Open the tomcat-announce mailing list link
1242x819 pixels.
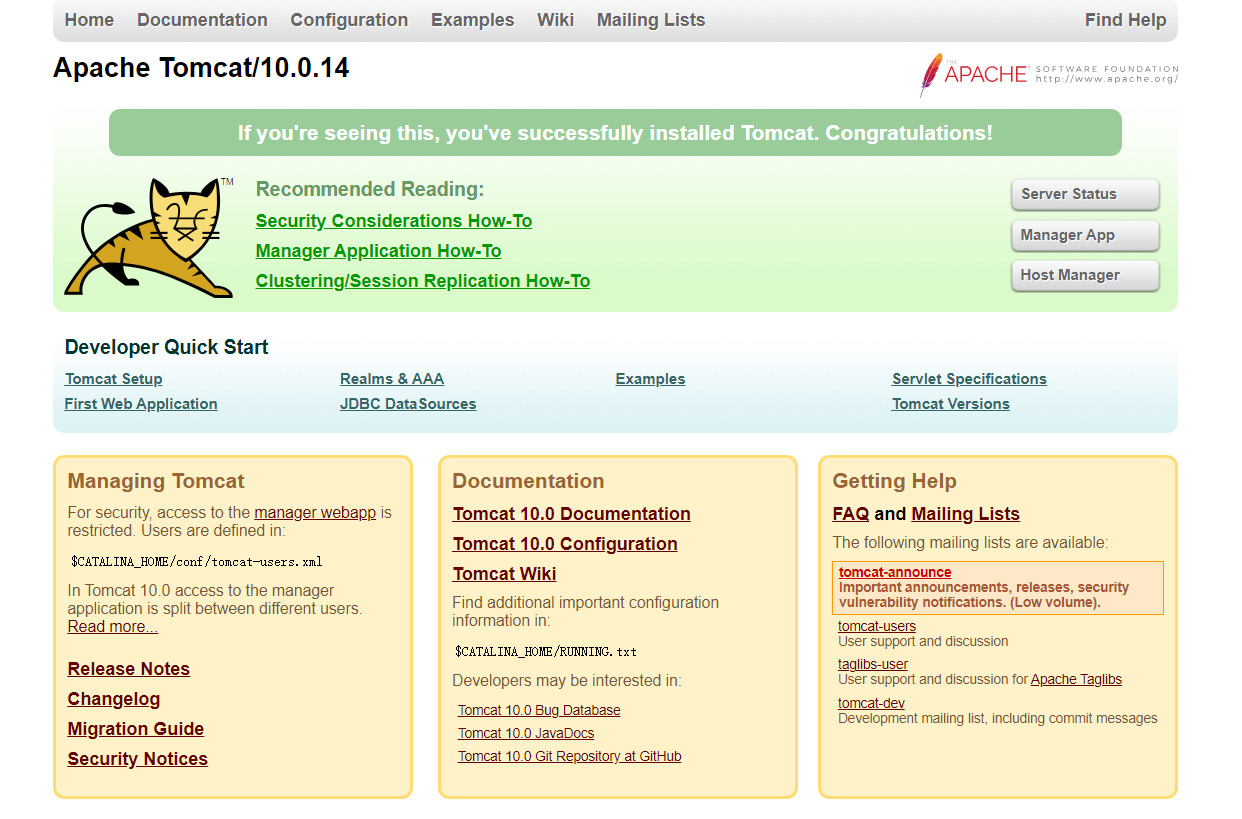click(x=895, y=572)
